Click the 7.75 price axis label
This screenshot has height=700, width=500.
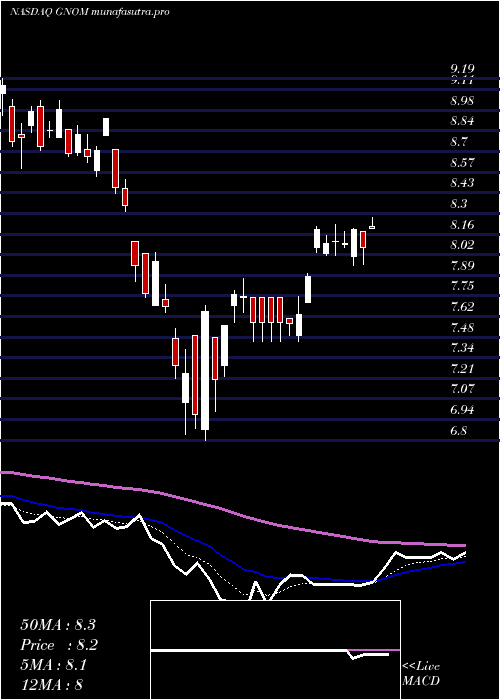tap(462, 286)
